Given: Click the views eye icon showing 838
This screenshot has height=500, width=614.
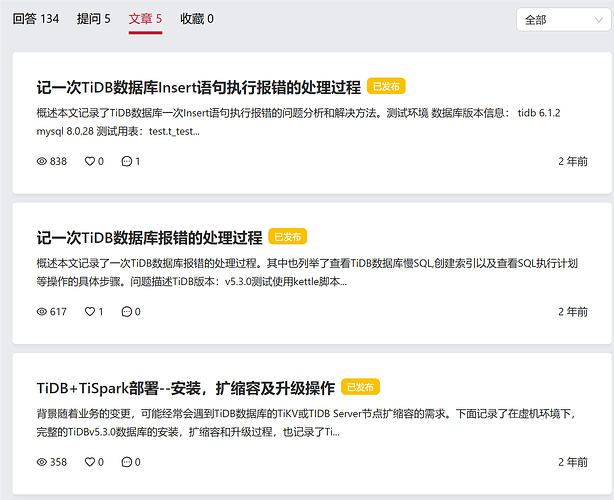Looking at the screenshot, I should (42, 161).
